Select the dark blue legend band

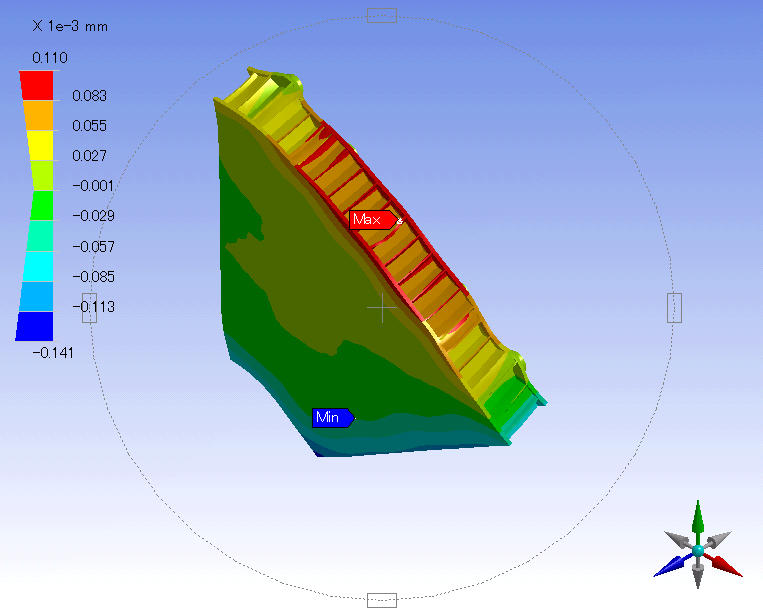(x=35, y=326)
